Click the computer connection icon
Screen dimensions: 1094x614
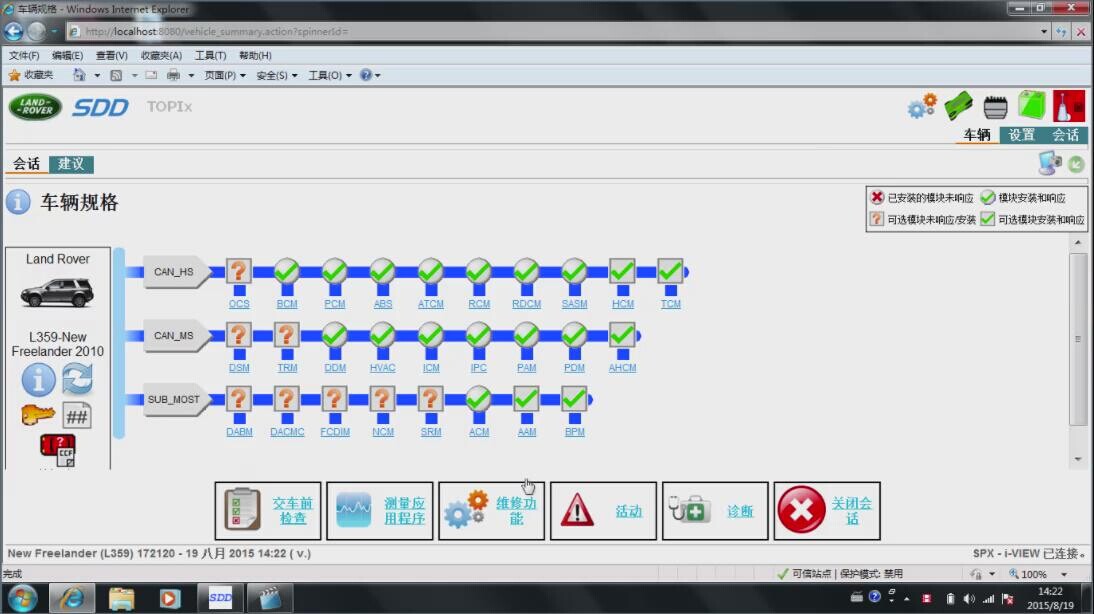(x=1049, y=164)
